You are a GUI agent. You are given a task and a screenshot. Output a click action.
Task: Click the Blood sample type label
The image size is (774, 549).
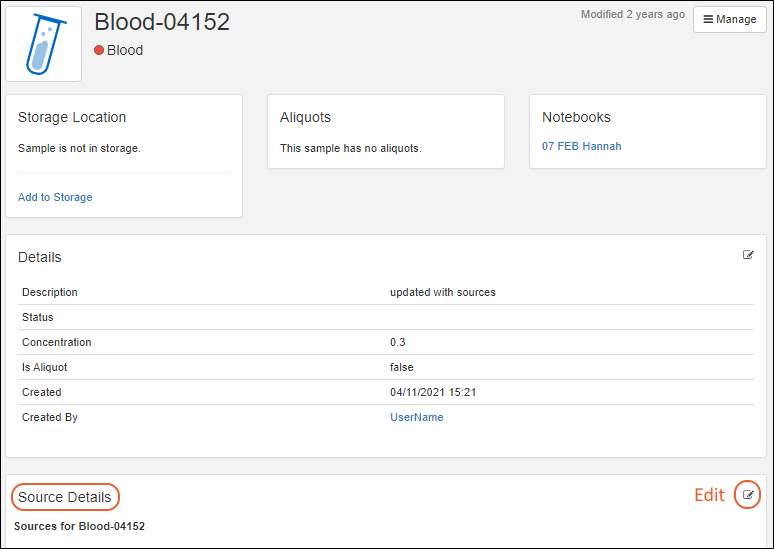125,50
